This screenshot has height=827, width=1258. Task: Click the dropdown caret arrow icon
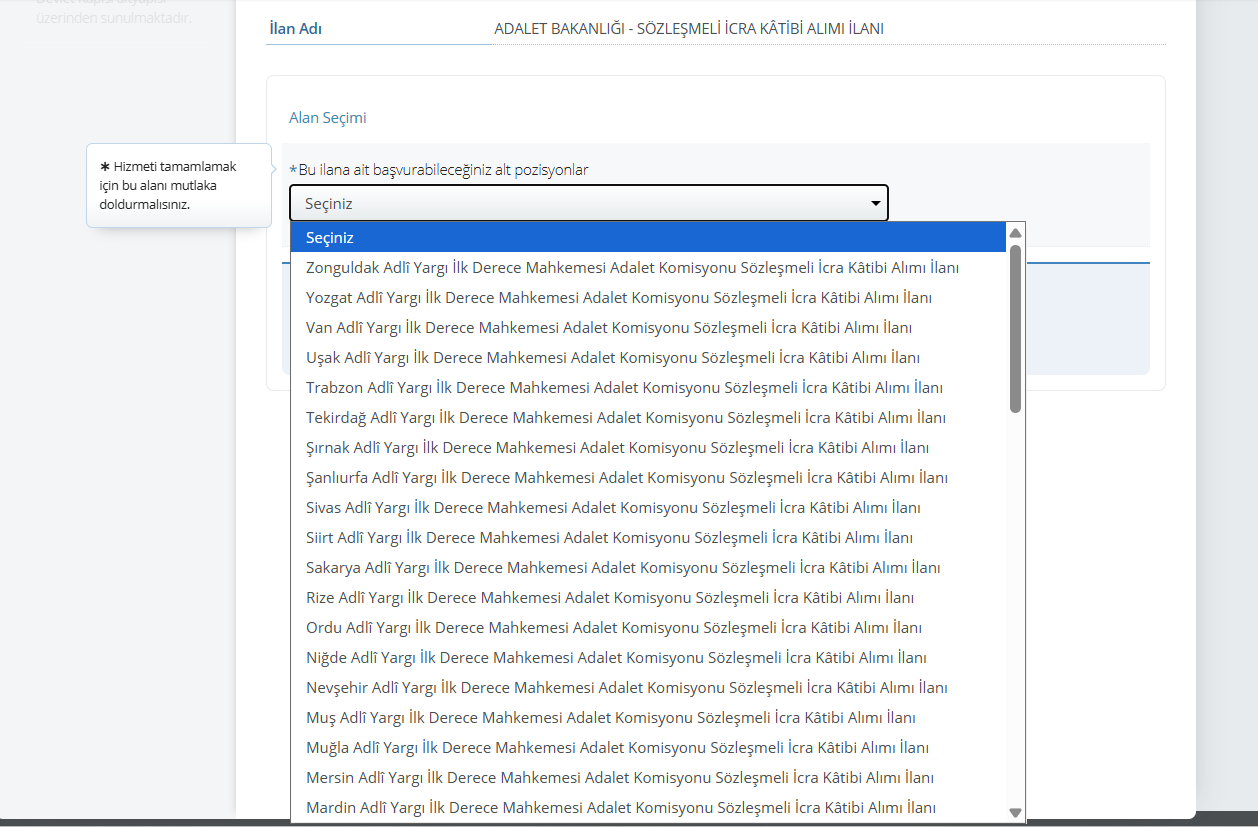876,204
